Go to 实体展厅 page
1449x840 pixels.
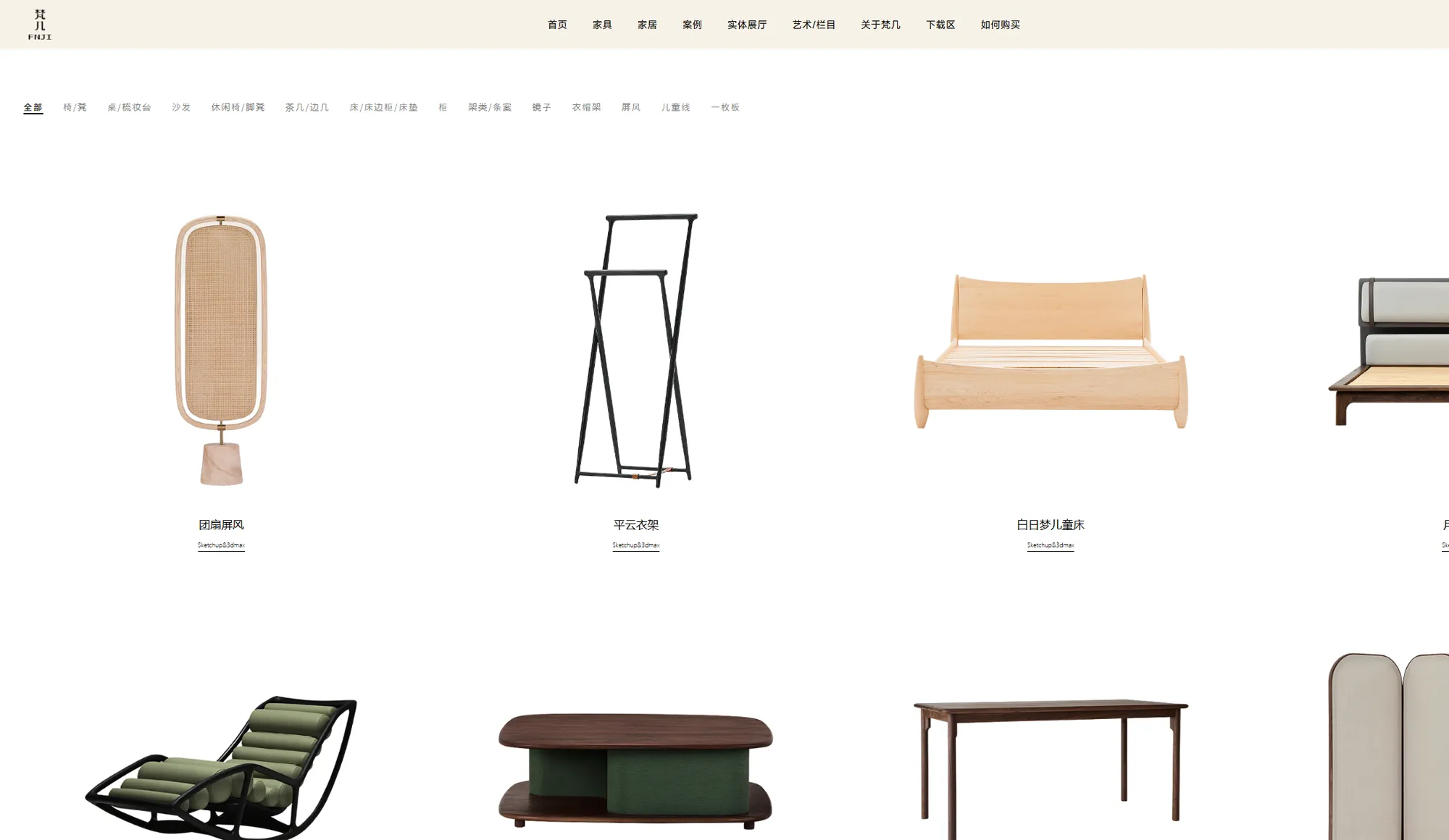tap(747, 25)
